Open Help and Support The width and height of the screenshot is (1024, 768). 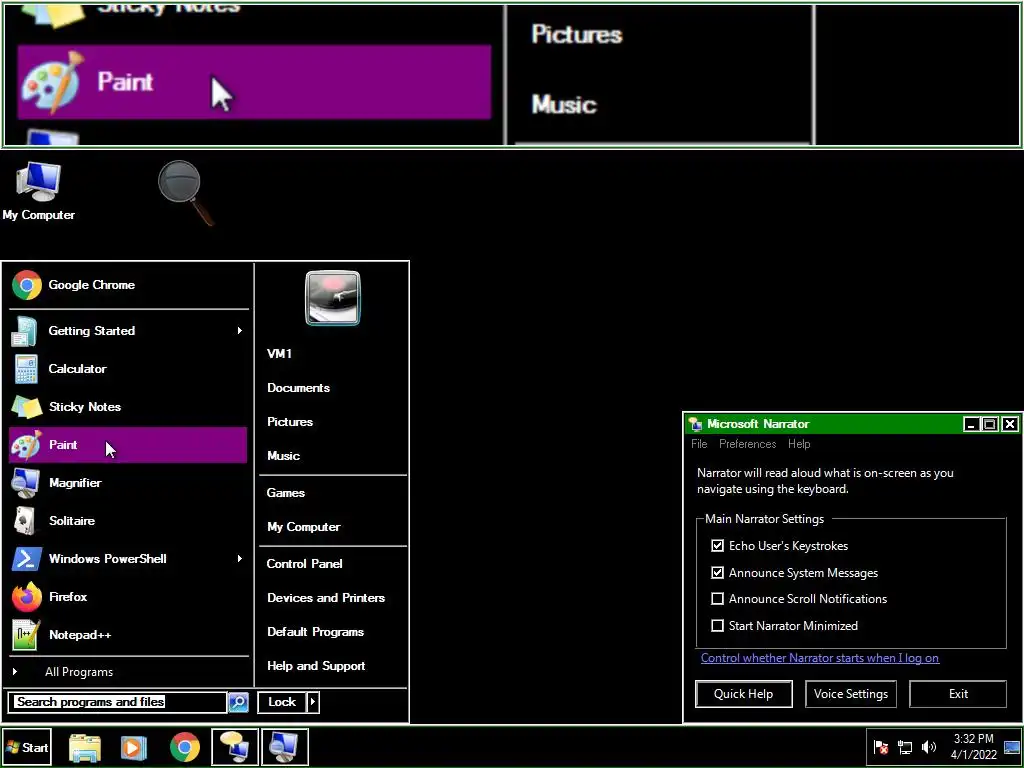pyautogui.click(x=316, y=666)
